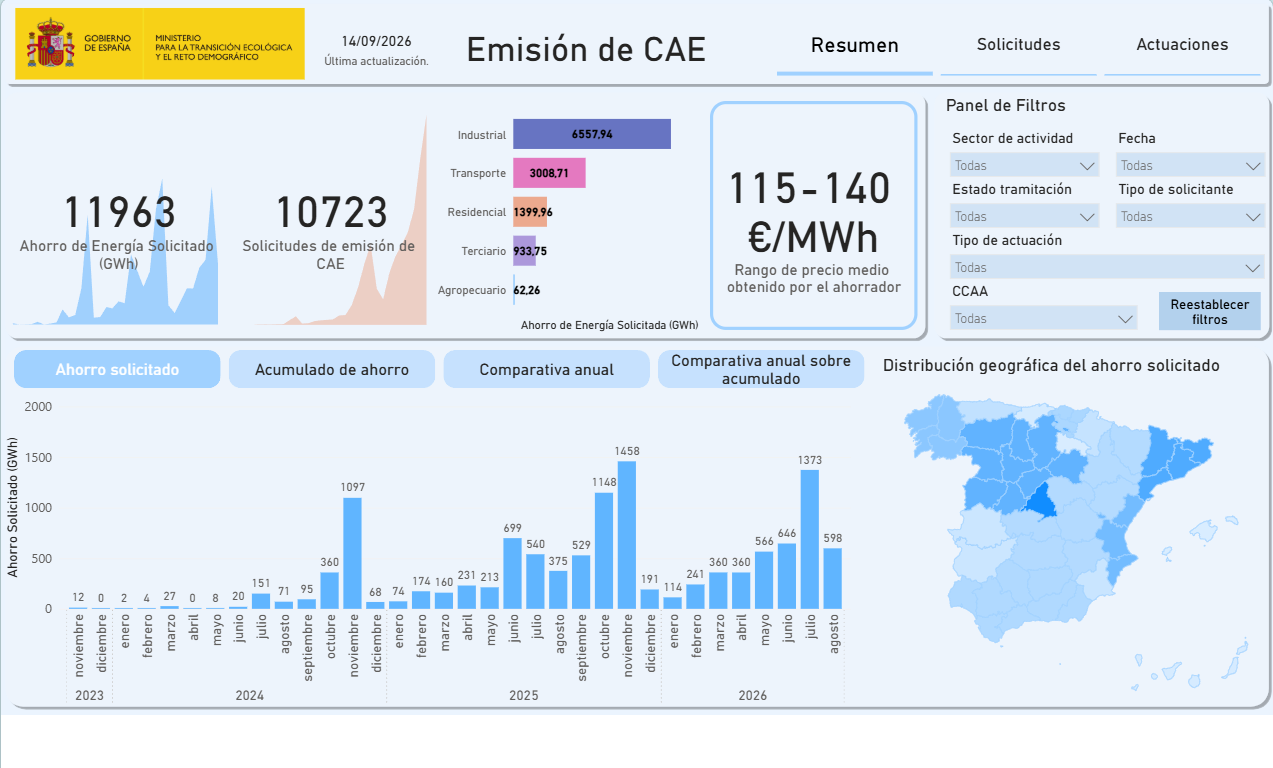Screen dimensions: 1273x768
Task: Click the mayo 2026 bar labeled 566
Action: 764,580
